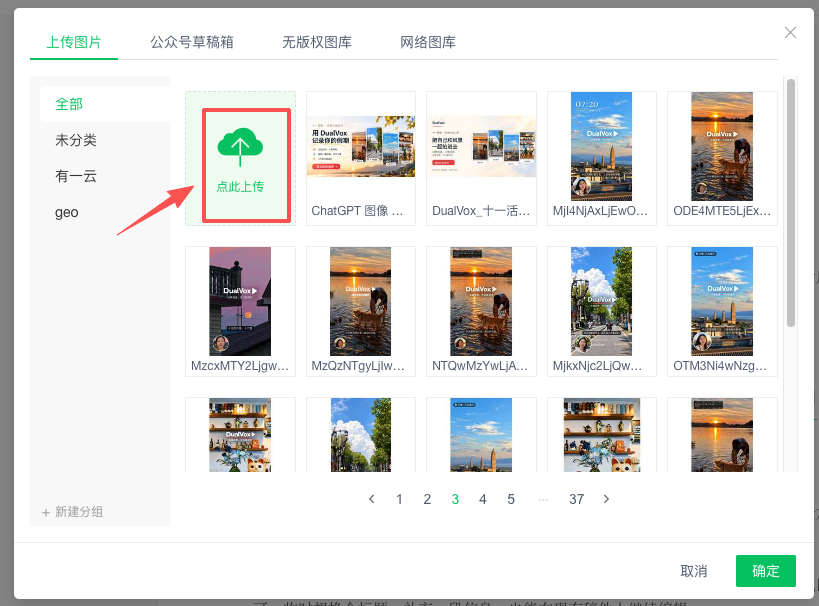Image resolution: width=819 pixels, height=606 pixels.
Task: Choose the MjkxNjc2LjQw image thumbnail
Action: click(x=602, y=311)
